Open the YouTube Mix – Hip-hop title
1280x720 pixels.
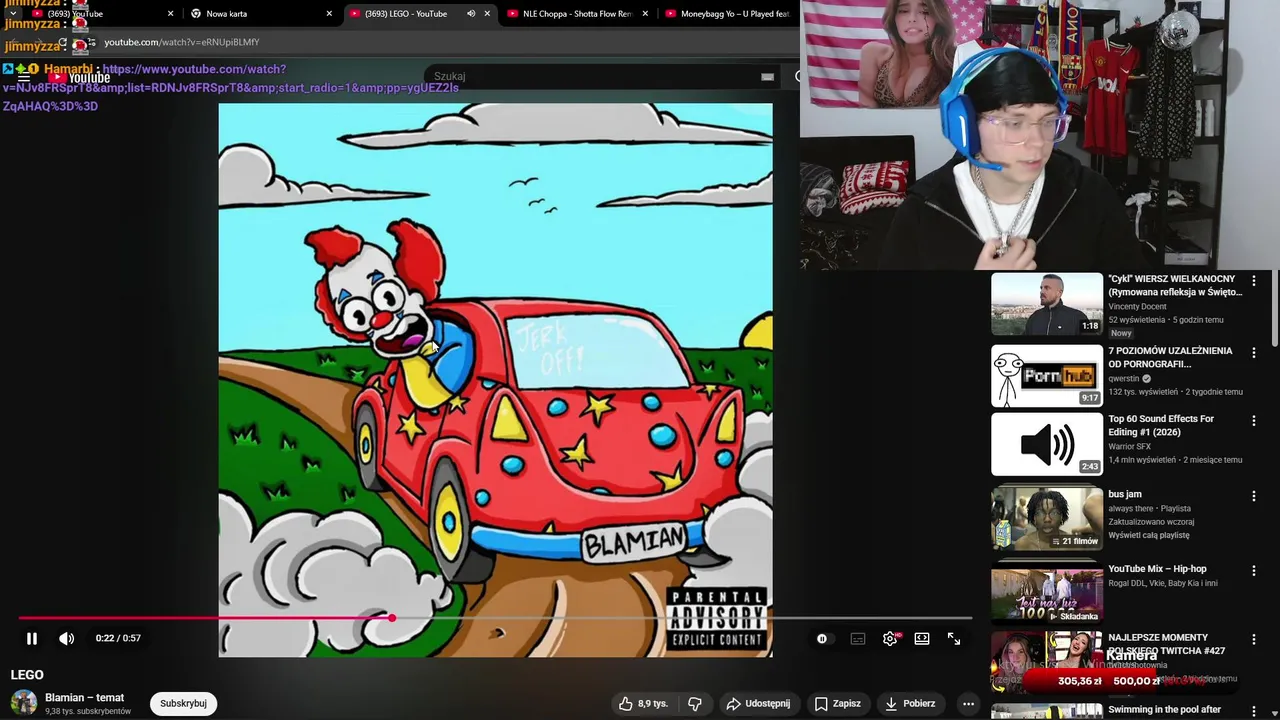click(x=1157, y=569)
